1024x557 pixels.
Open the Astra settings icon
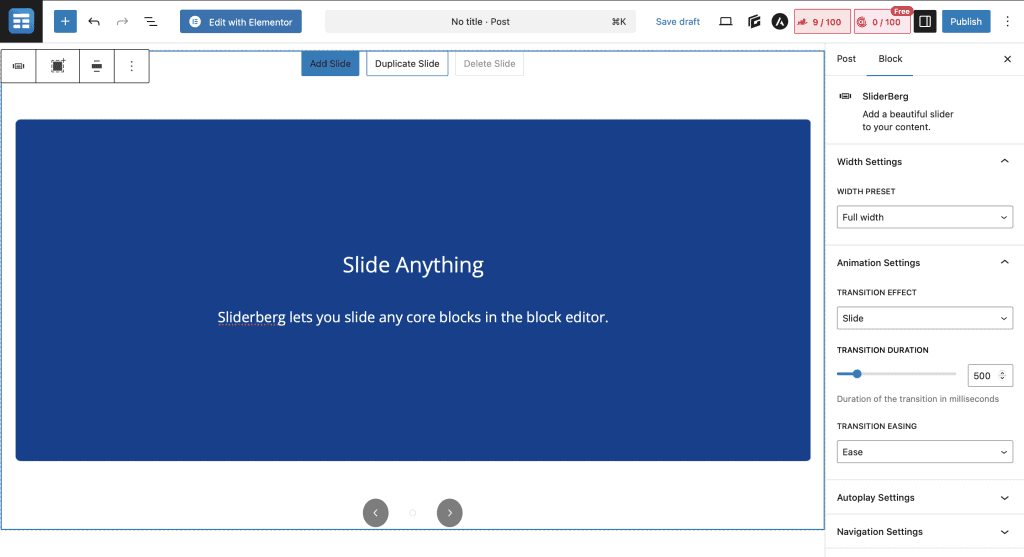tap(780, 22)
